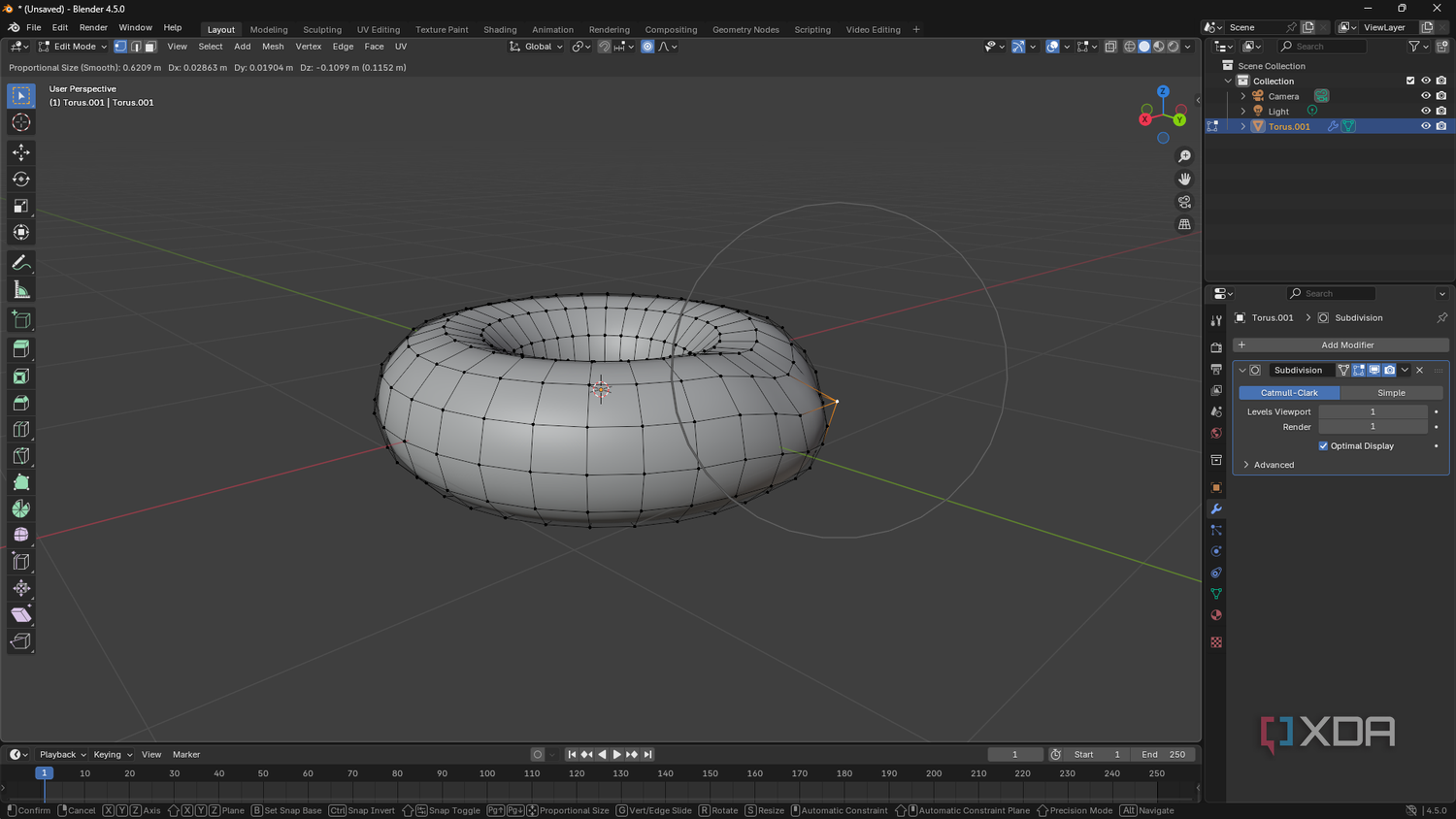Image resolution: width=1456 pixels, height=819 pixels.
Task: Open Render properties tab icon
Action: 1216,347
